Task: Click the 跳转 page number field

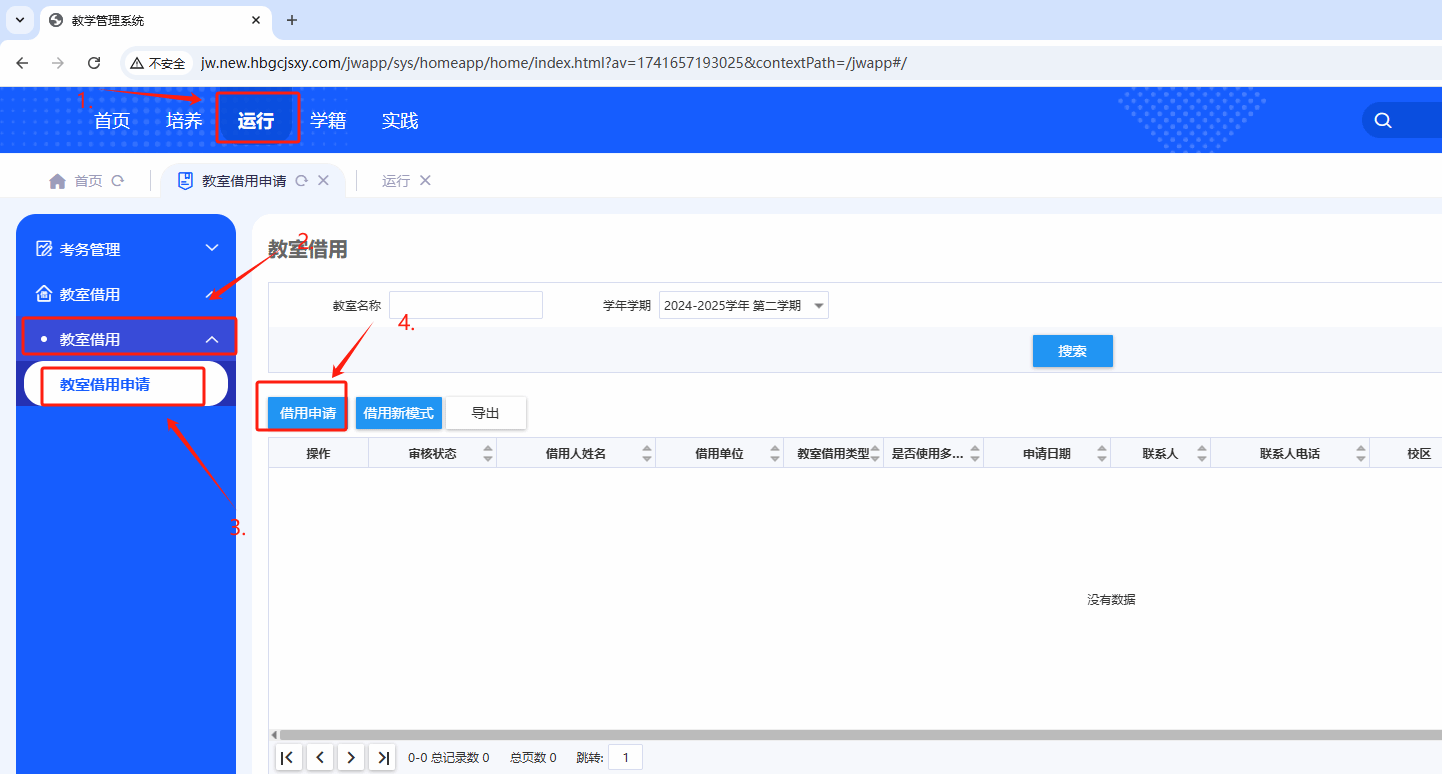Action: 626,757
